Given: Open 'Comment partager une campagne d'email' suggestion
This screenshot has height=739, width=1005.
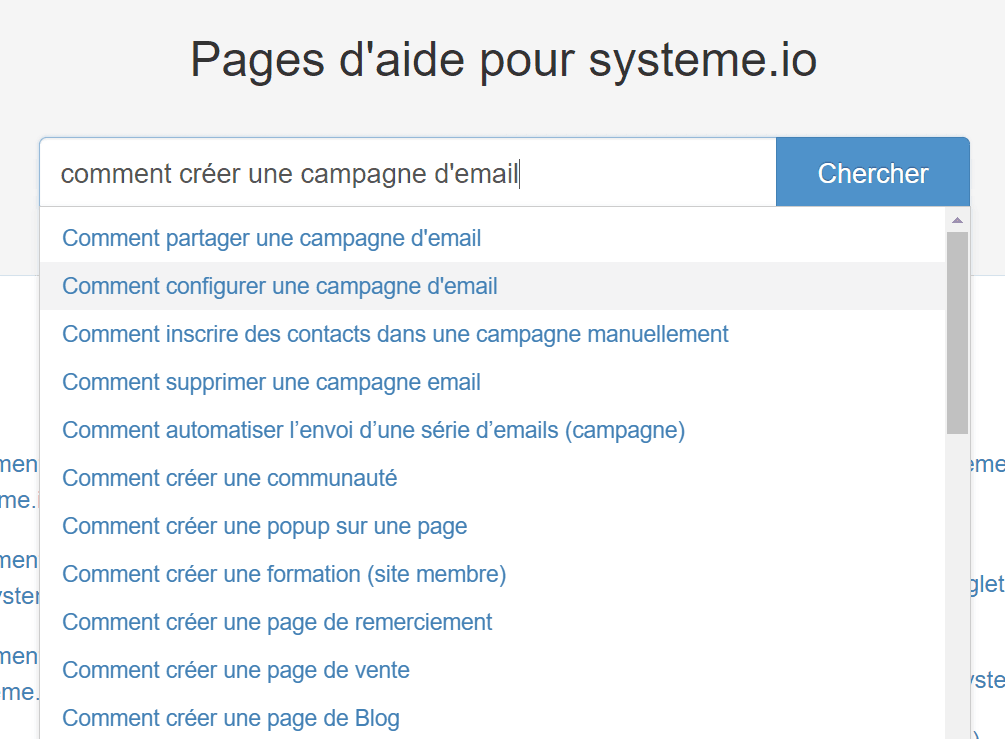Looking at the screenshot, I should (492, 238).
